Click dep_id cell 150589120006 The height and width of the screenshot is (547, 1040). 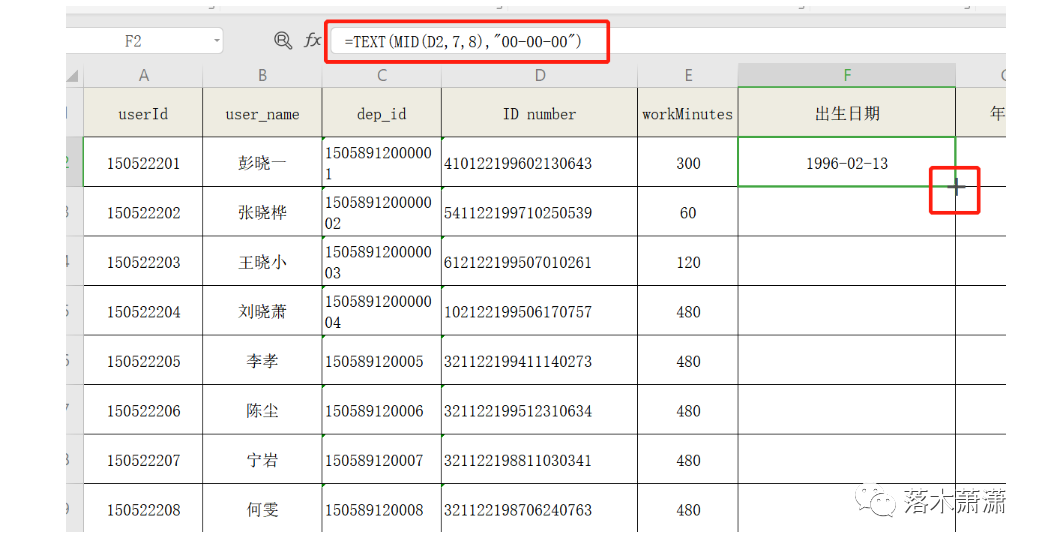click(x=381, y=410)
